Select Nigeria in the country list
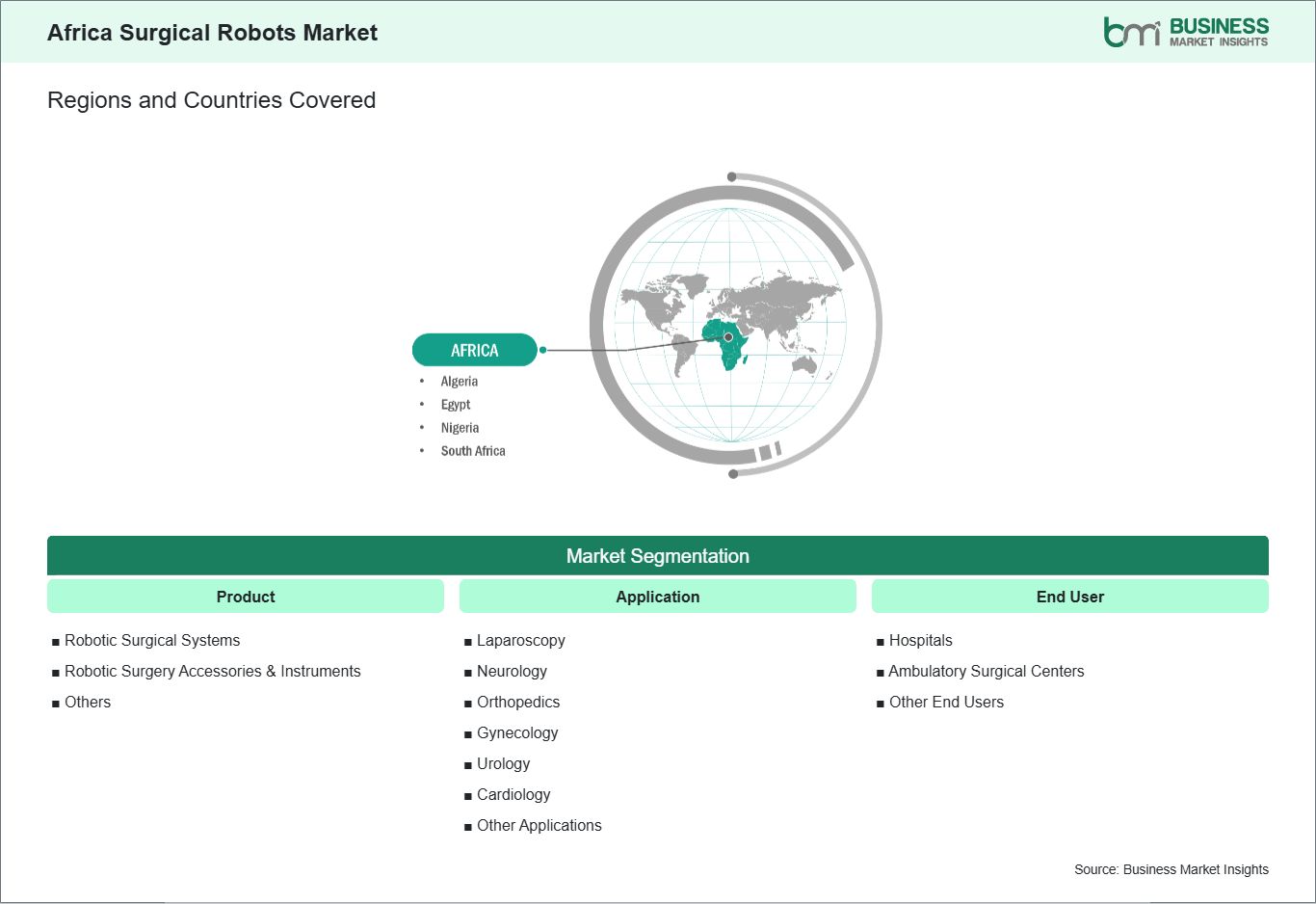The image size is (1316, 904). (460, 428)
